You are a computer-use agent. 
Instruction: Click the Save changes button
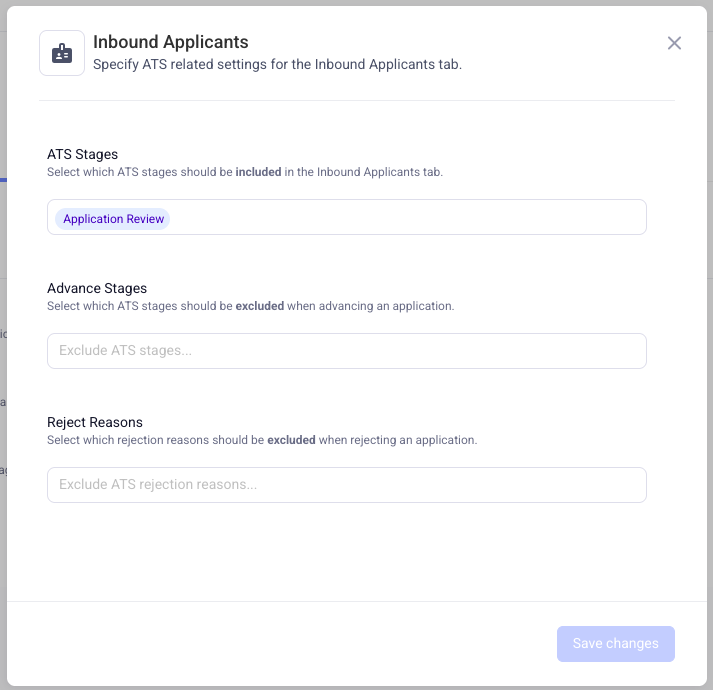click(615, 644)
